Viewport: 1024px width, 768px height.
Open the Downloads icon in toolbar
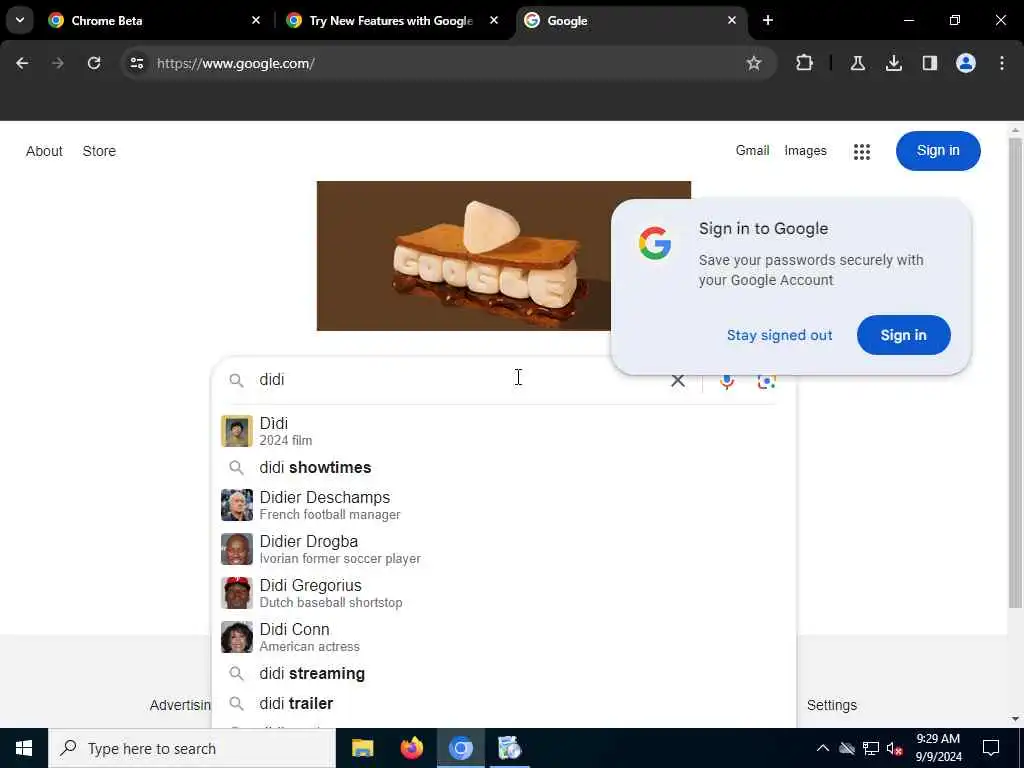[x=893, y=63]
